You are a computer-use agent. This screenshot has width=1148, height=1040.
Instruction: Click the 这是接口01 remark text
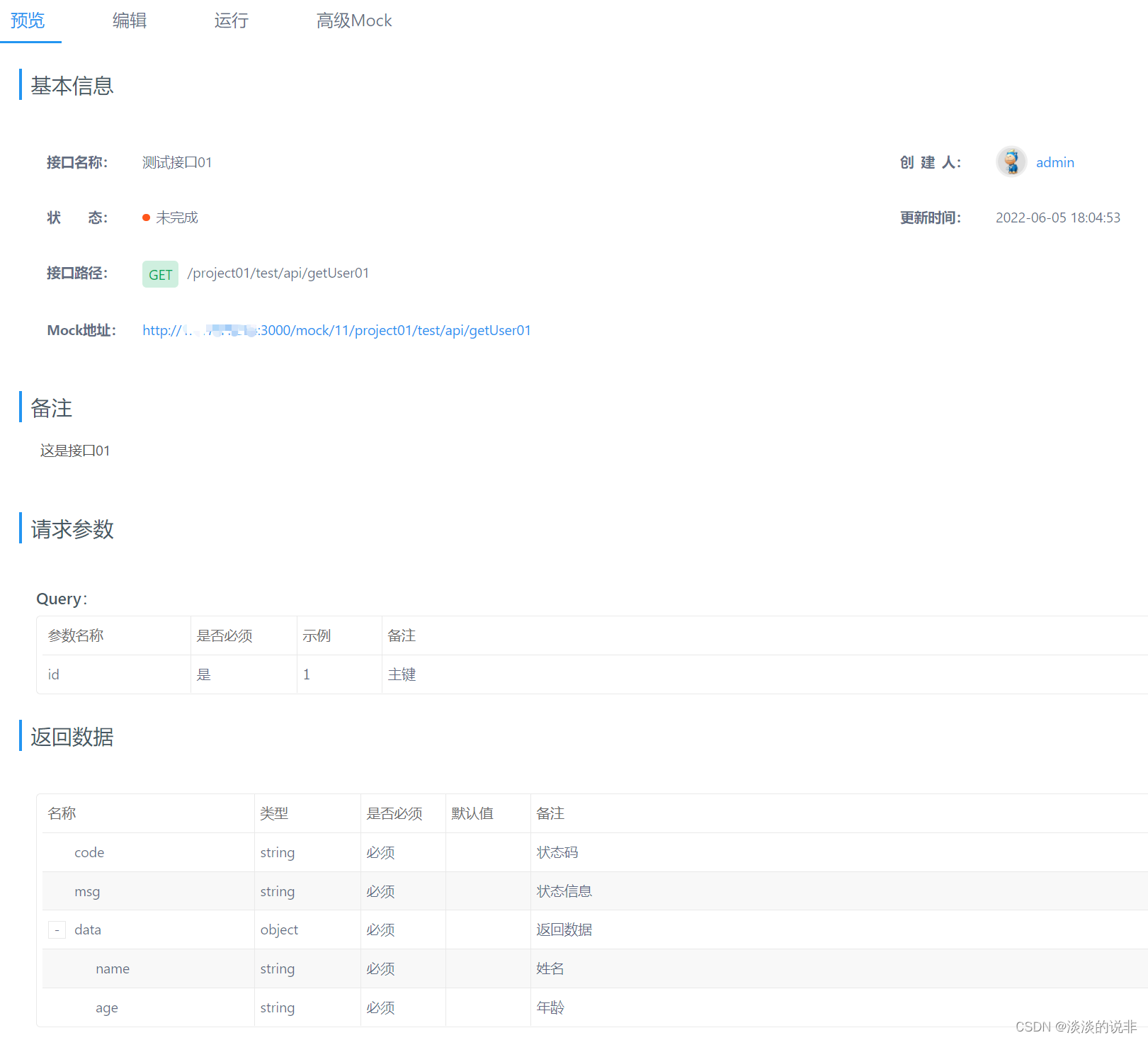pyautogui.click(x=74, y=451)
